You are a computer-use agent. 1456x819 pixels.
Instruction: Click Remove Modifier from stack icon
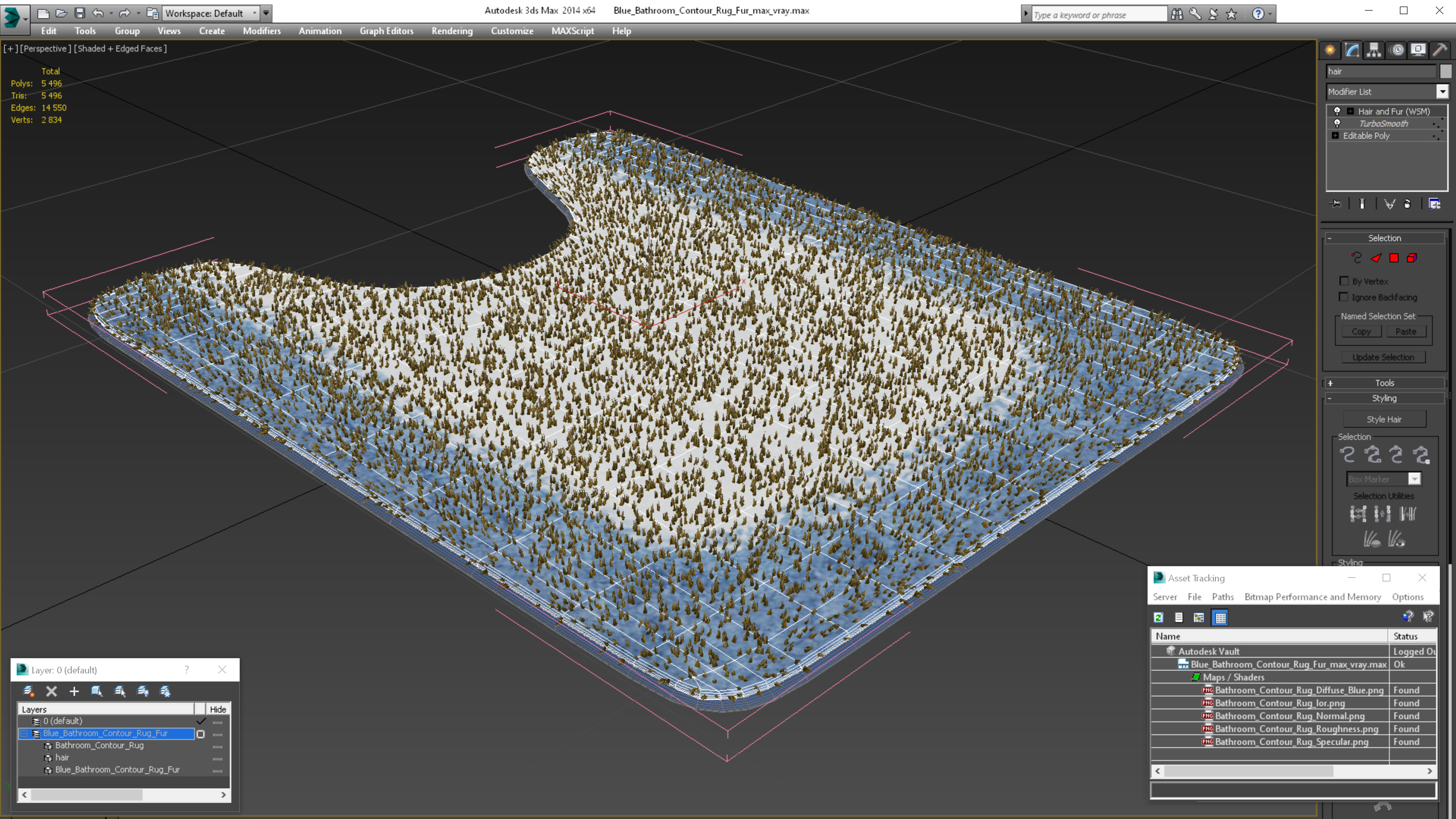pos(1407,203)
